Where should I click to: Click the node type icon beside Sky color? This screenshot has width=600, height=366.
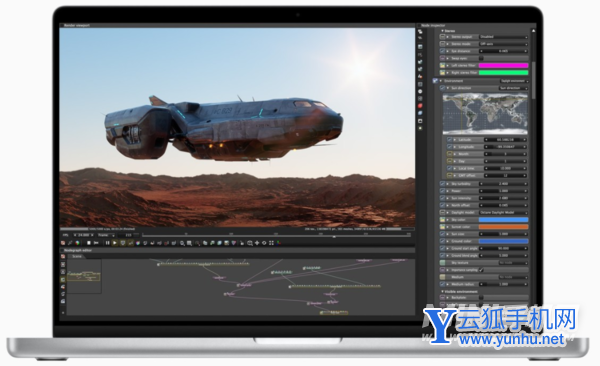(443, 220)
